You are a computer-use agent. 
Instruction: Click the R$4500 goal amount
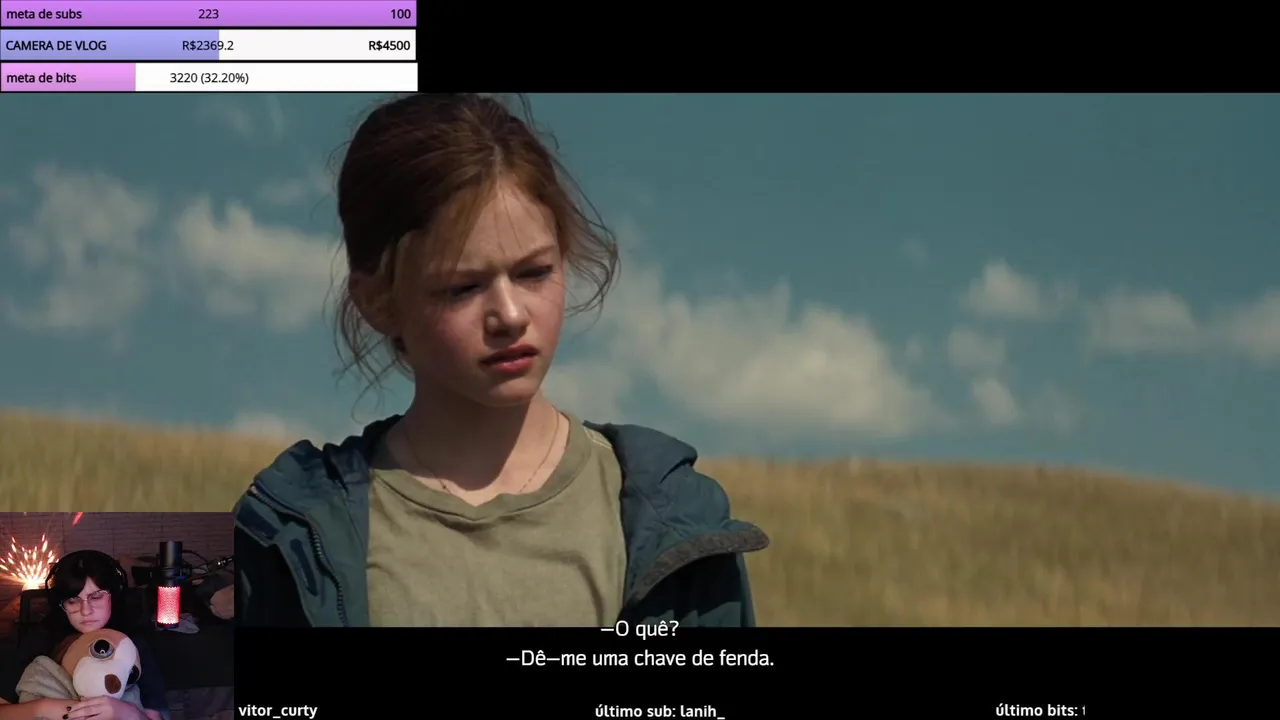389,45
